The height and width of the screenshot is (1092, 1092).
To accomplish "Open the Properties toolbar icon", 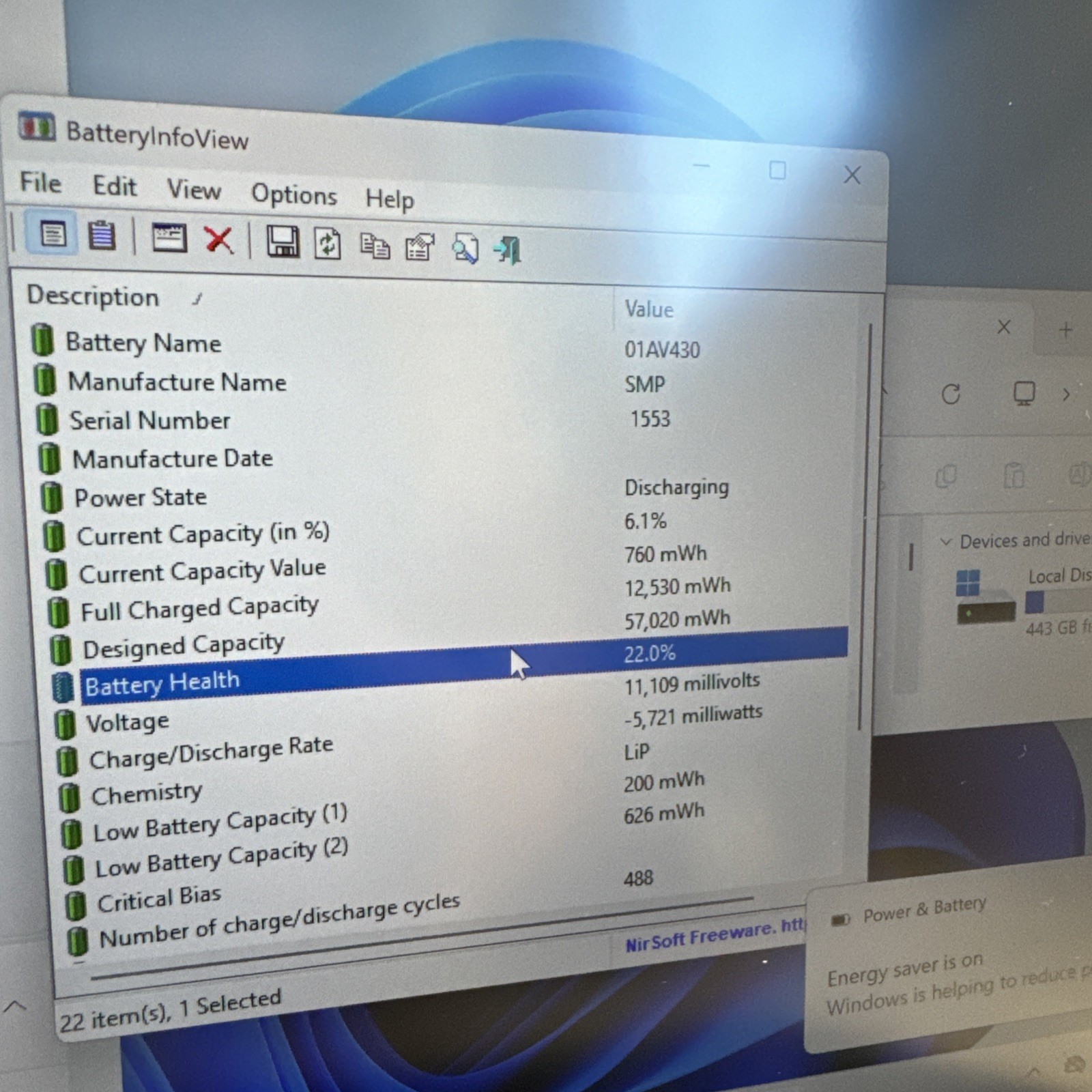I will tap(420, 248).
